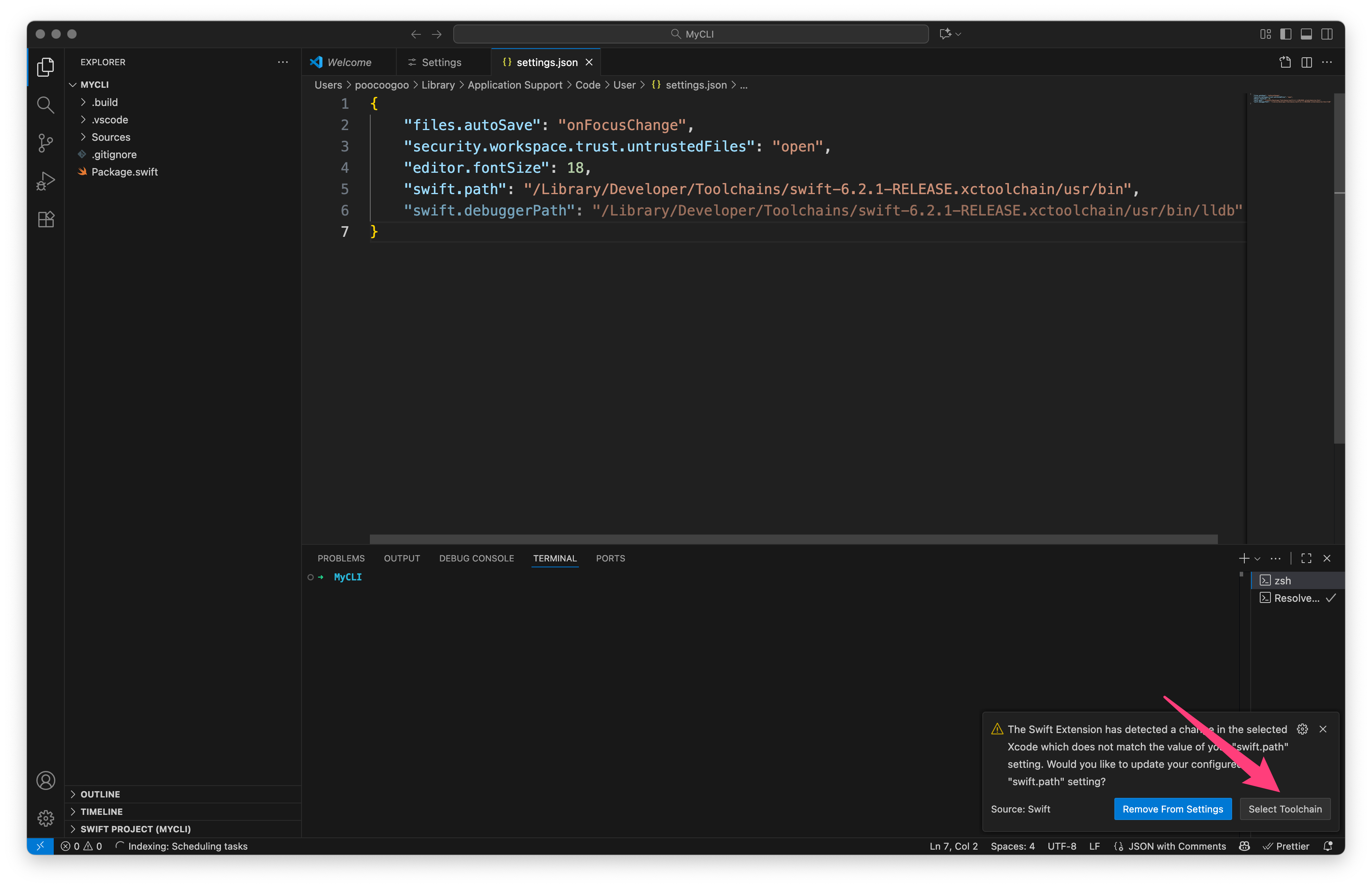Switch to the PROBLEMS panel tab
This screenshot has height=888, width=1372.
pyautogui.click(x=341, y=558)
